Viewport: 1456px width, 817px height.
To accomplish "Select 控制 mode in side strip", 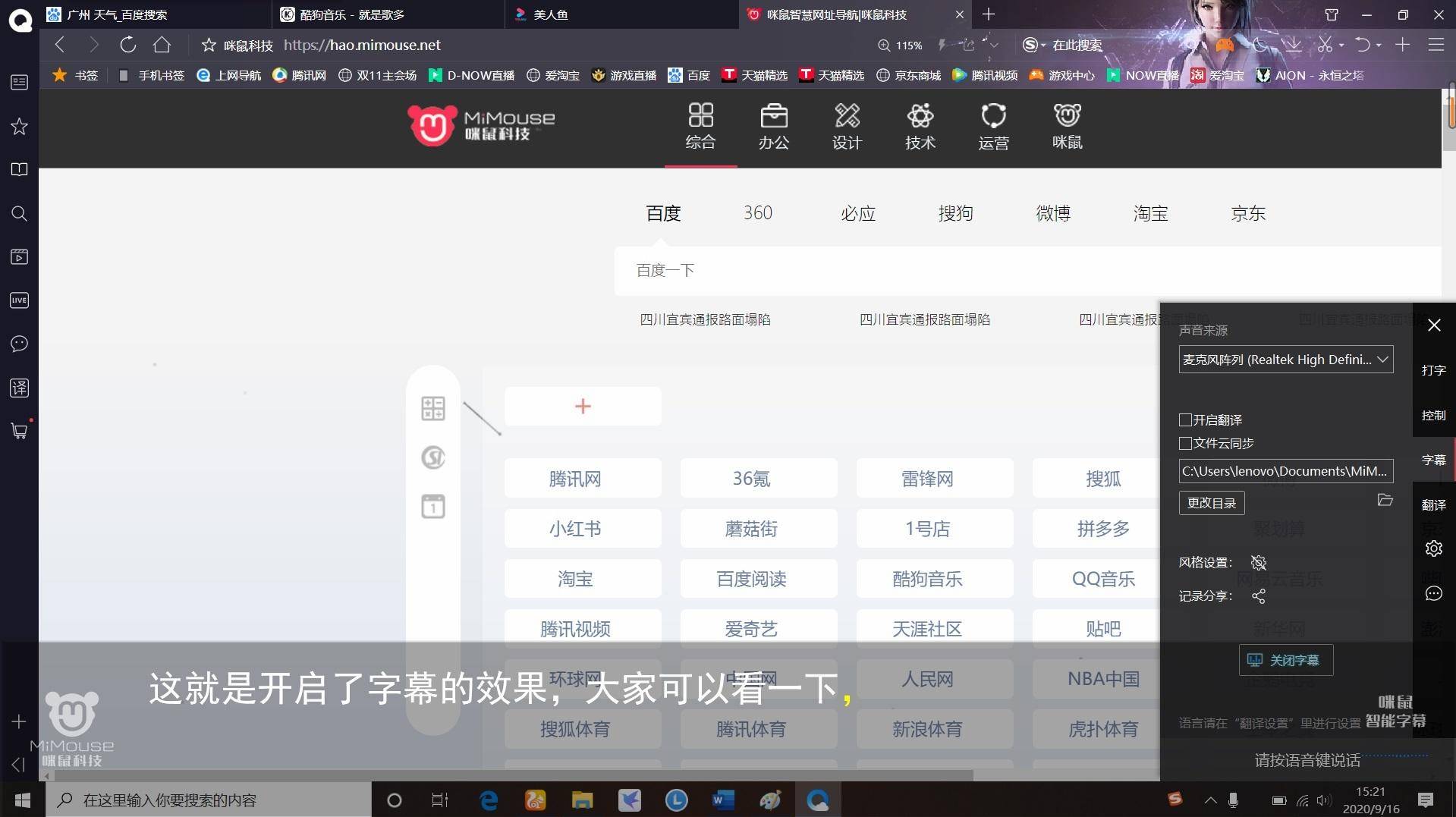I will tap(1433, 415).
